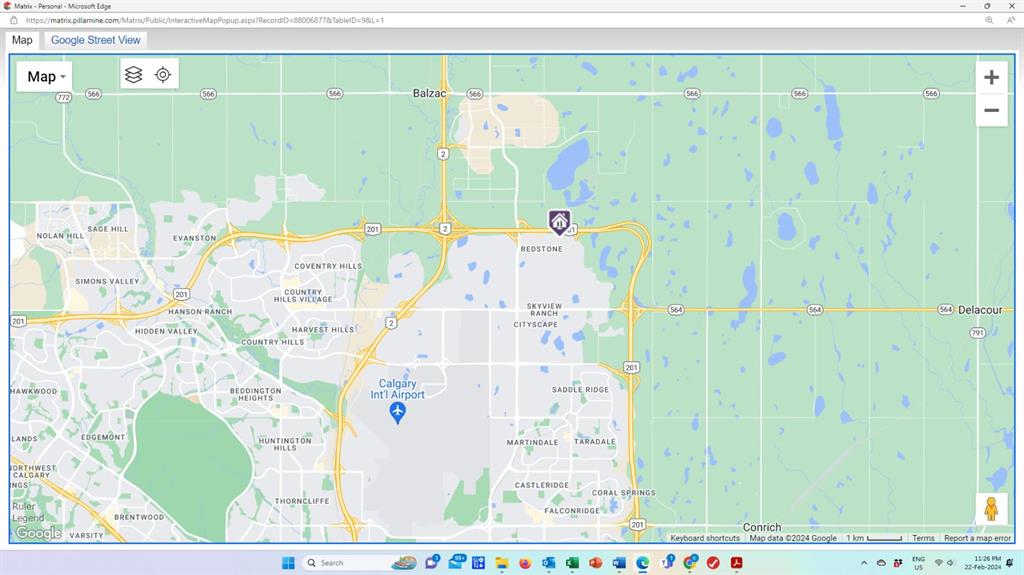Viewport: 1024px width, 575px height.
Task: Open Excel from the taskbar
Action: pyautogui.click(x=572, y=563)
